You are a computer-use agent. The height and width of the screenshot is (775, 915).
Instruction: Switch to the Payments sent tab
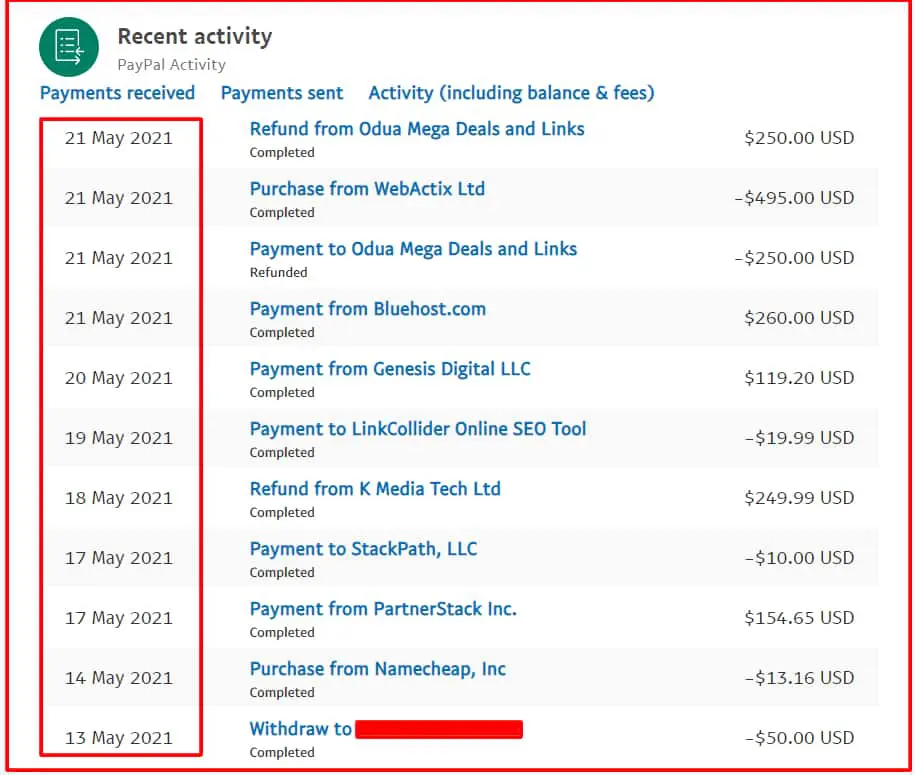[281, 93]
